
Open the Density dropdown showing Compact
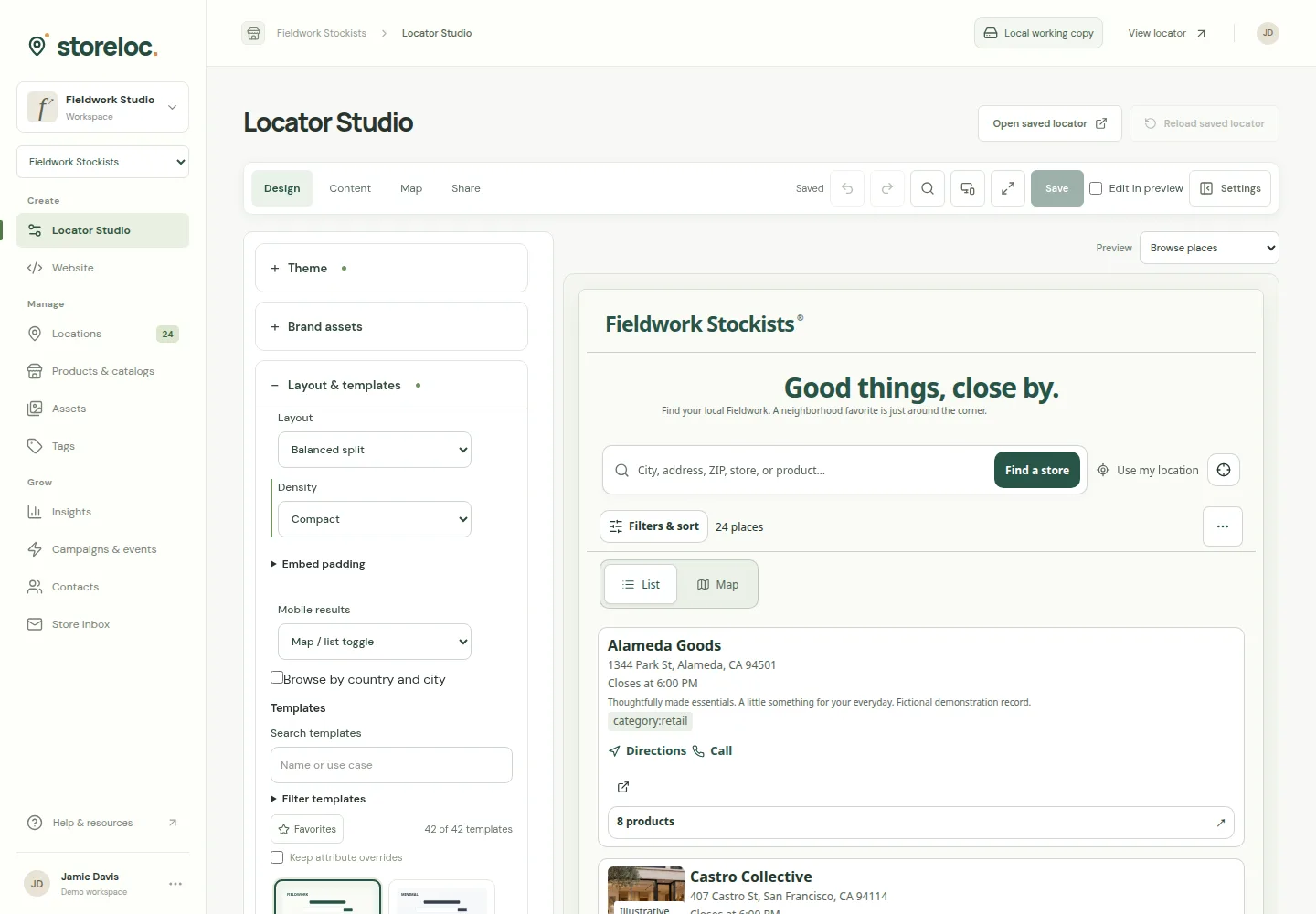coord(375,519)
